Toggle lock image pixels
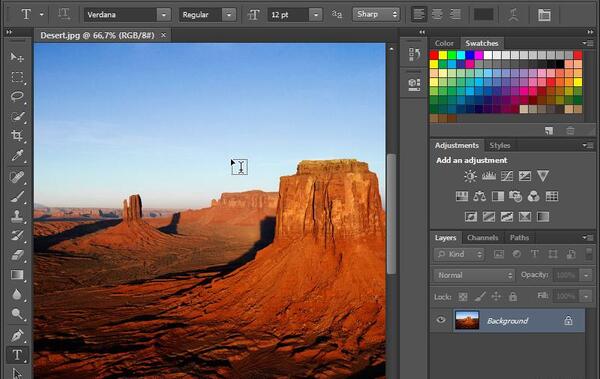 pyautogui.click(x=480, y=297)
